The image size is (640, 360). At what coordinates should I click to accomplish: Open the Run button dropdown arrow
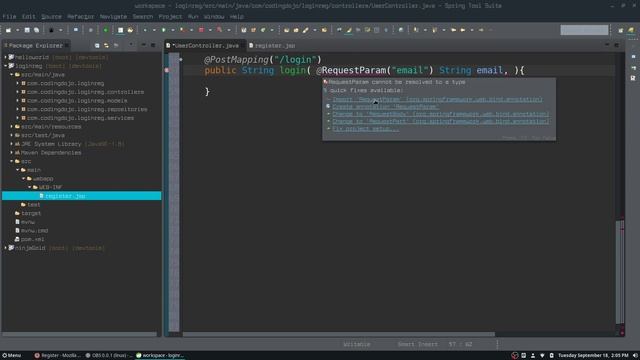173,30
